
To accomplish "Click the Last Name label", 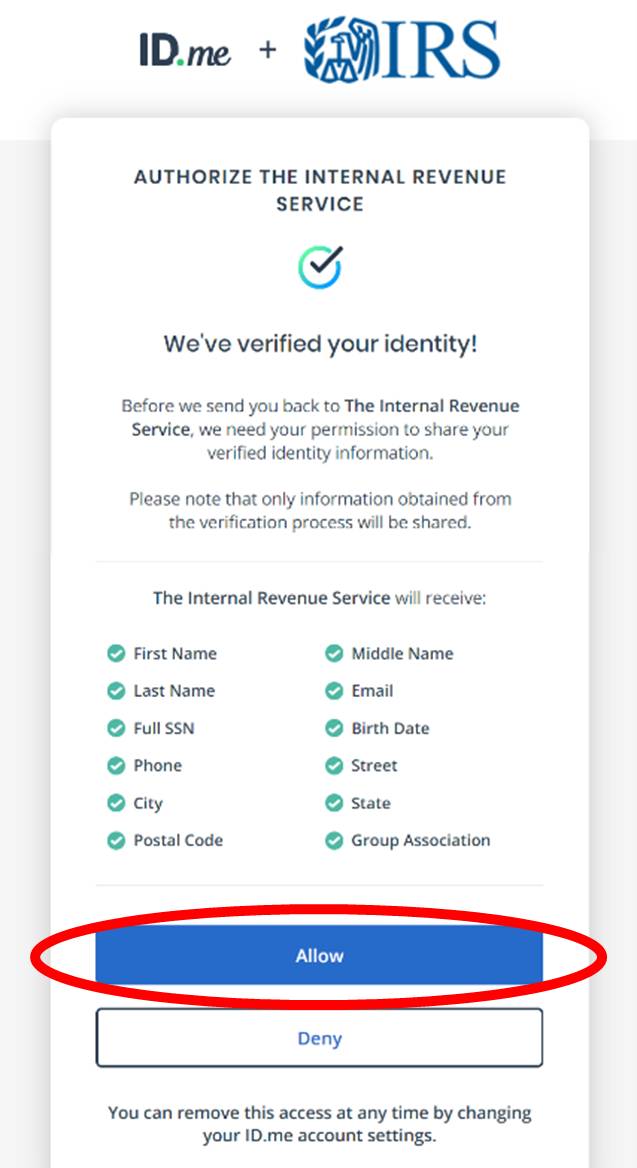I will (174, 691).
